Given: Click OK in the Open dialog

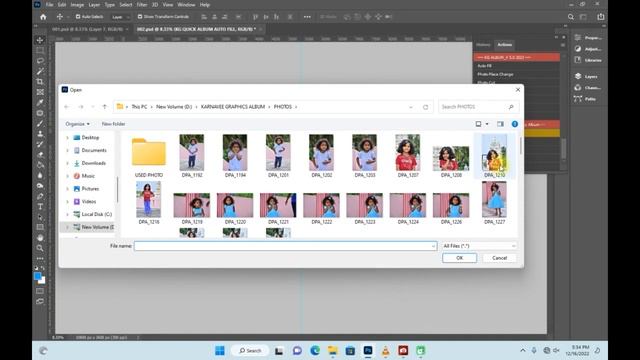Looking at the screenshot, I should coord(460,258).
